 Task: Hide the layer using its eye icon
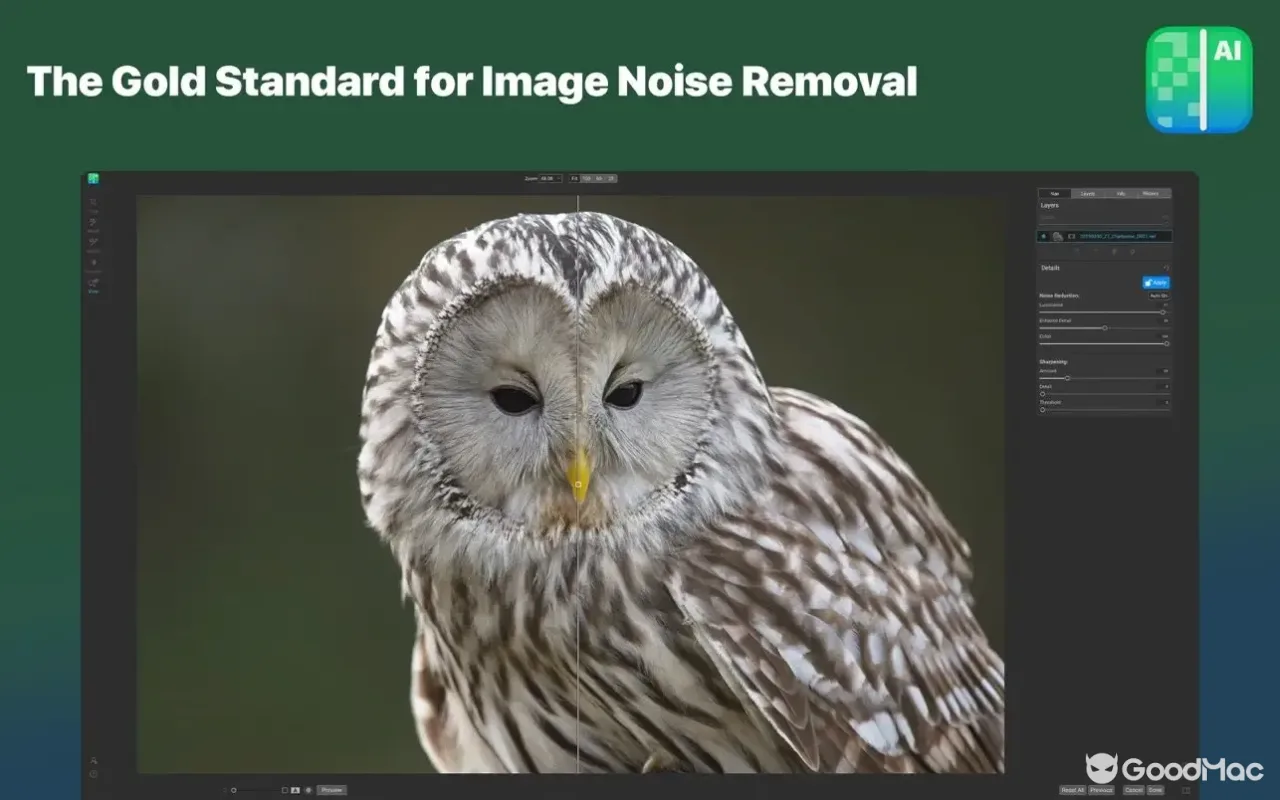pos(1044,237)
